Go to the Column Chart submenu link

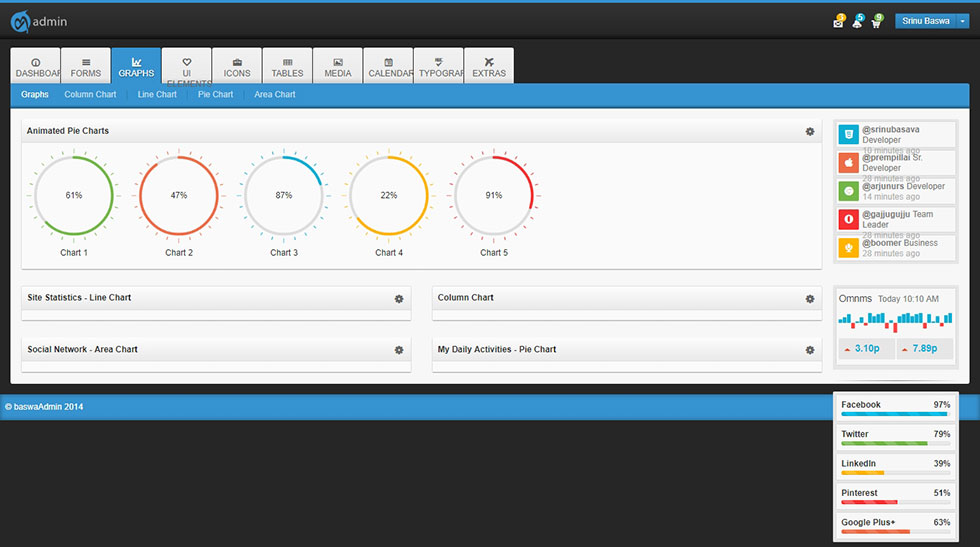point(90,94)
